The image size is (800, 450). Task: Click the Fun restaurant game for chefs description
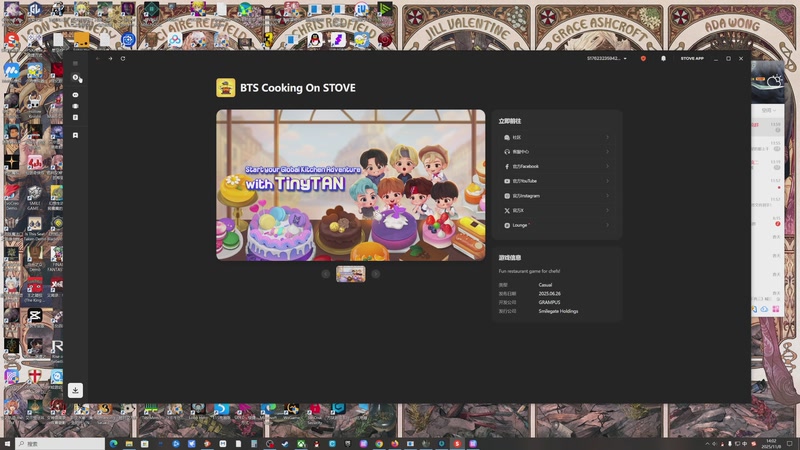(529, 271)
